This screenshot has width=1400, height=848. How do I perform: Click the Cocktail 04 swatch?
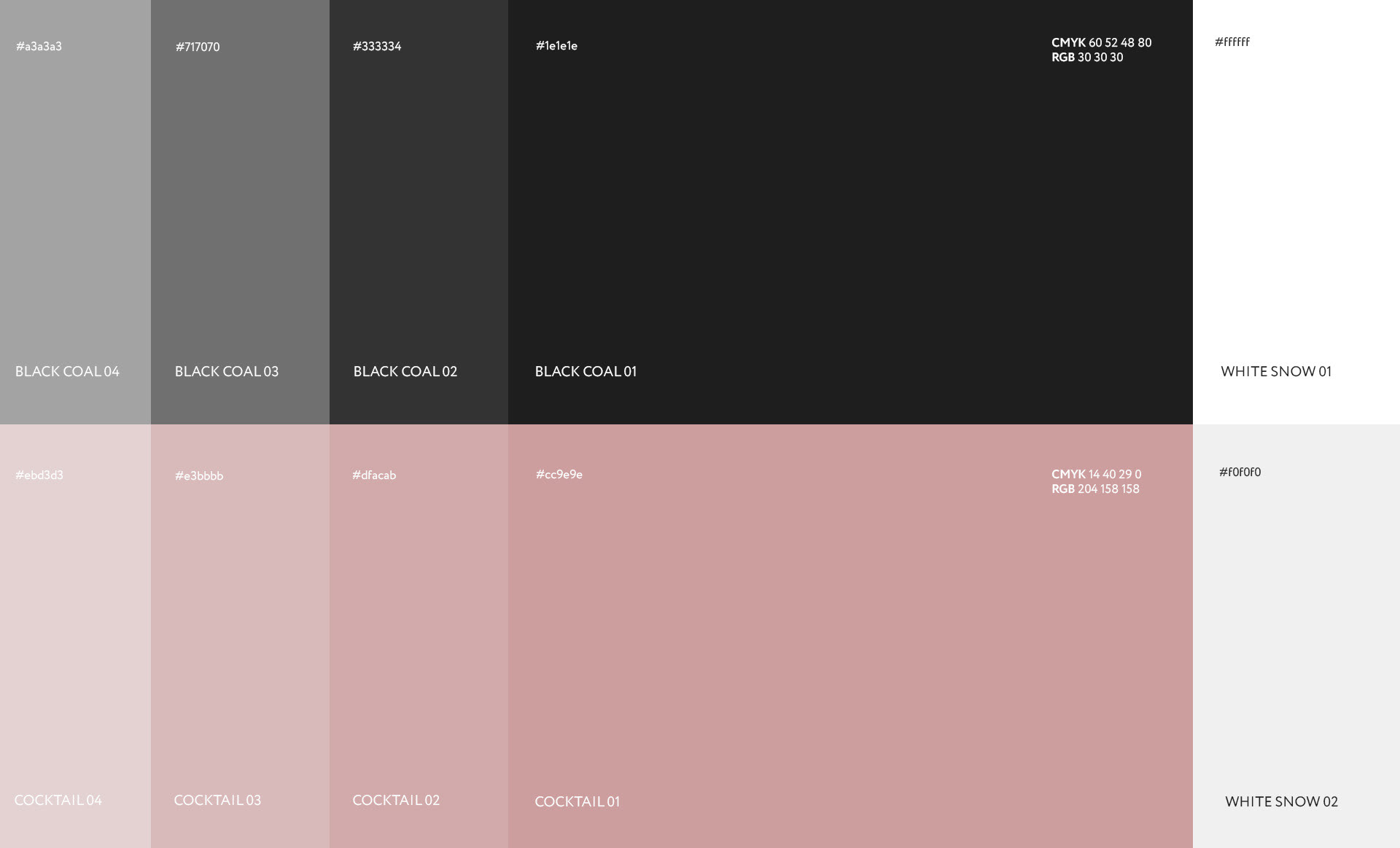coord(75,636)
